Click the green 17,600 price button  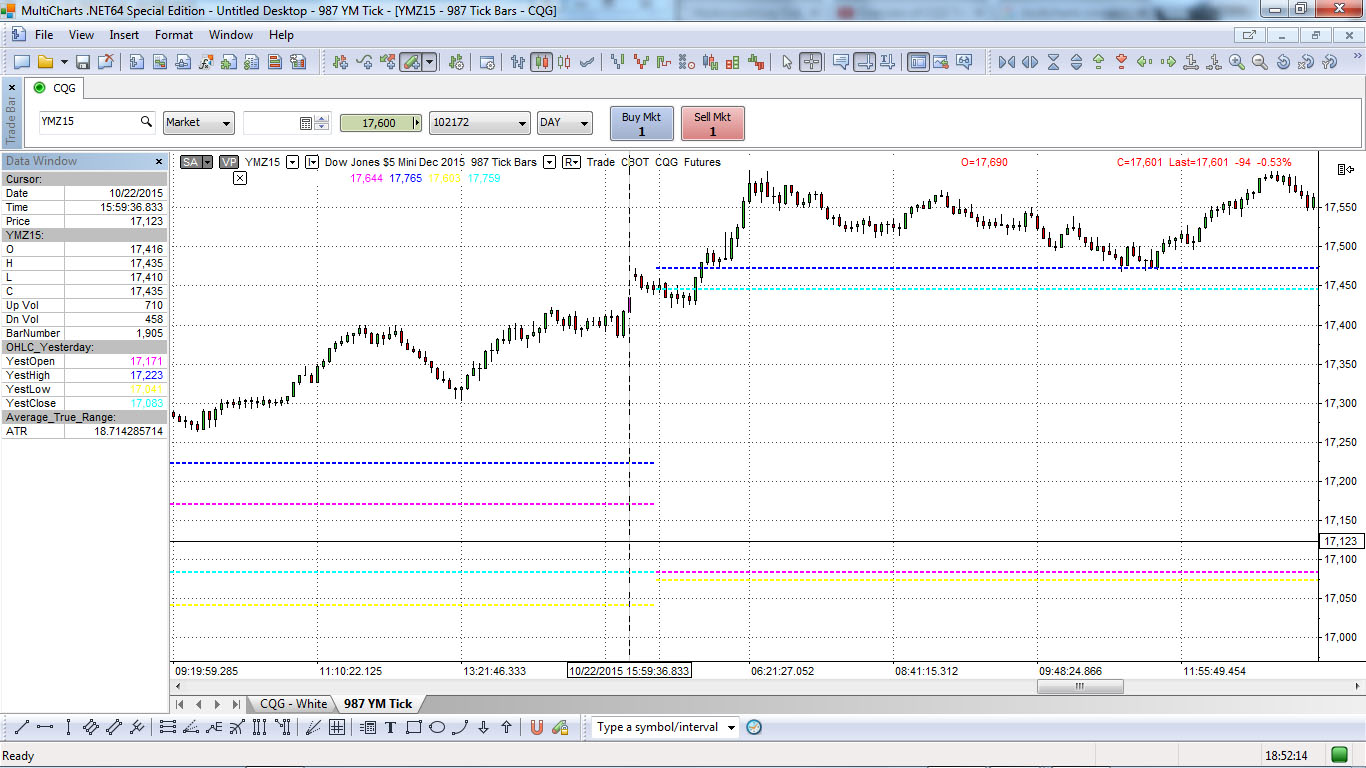[382, 123]
